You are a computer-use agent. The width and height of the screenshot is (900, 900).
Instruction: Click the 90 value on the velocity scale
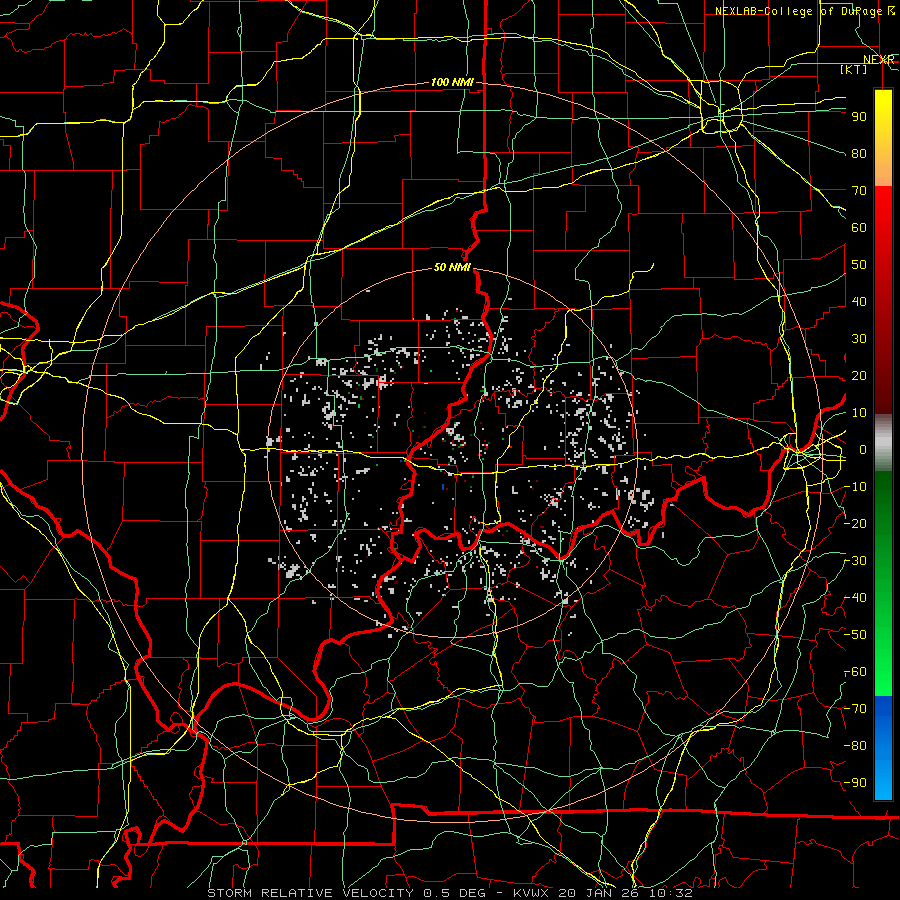tap(859, 117)
